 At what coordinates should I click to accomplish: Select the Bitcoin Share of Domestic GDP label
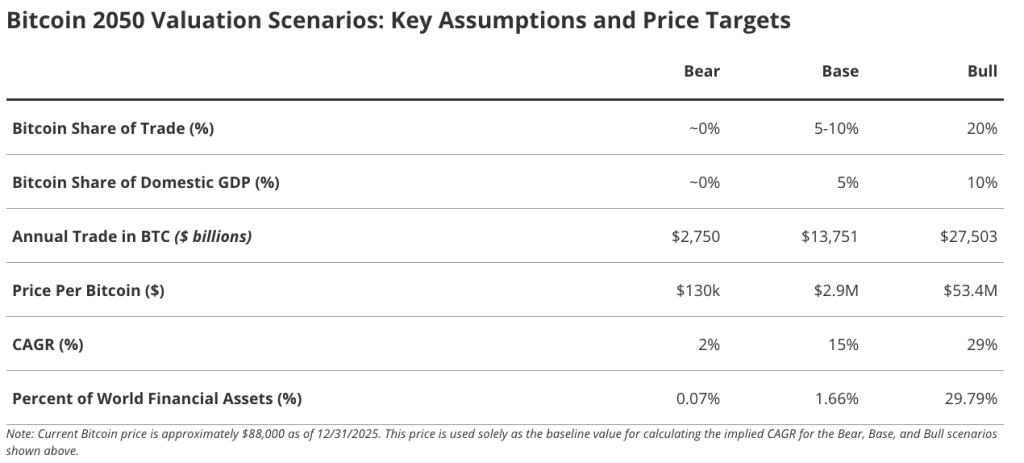coord(145,182)
